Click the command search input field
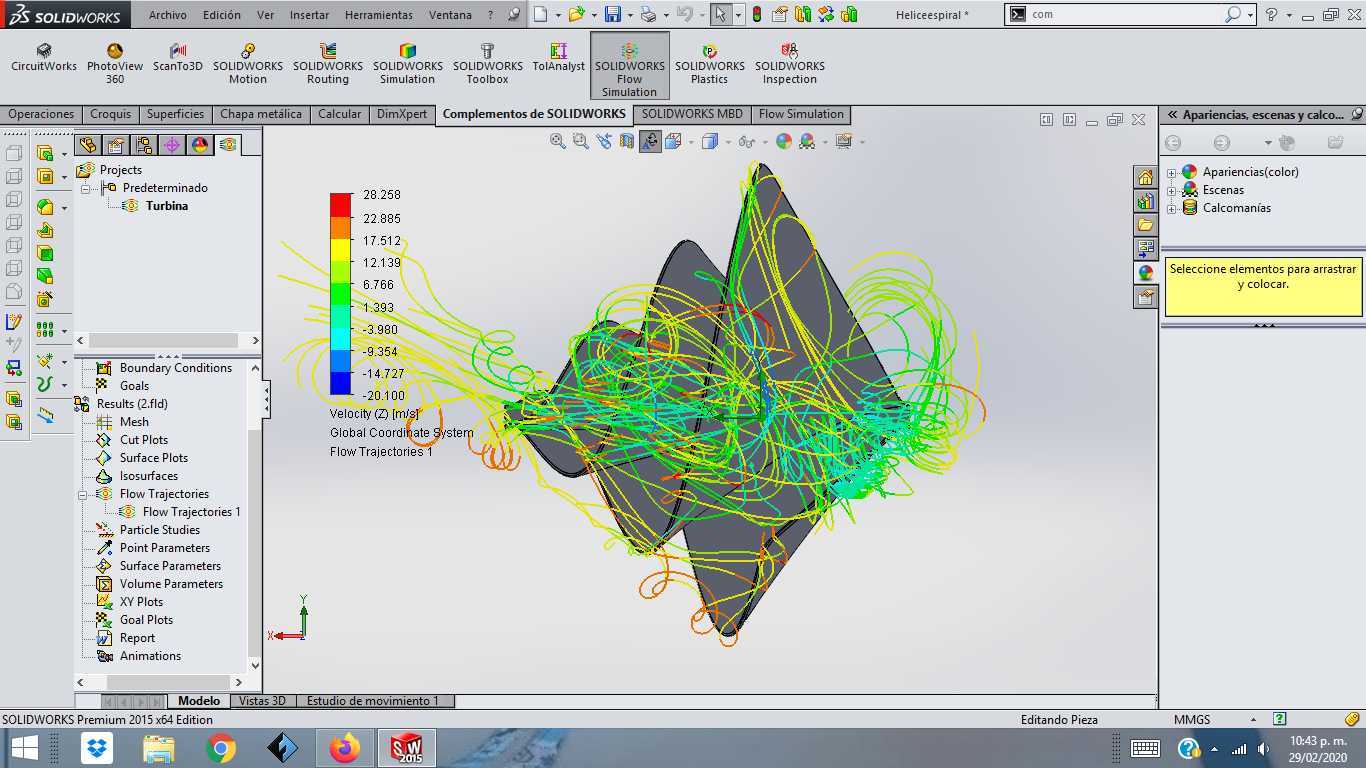The image size is (1366, 768). click(x=1126, y=15)
